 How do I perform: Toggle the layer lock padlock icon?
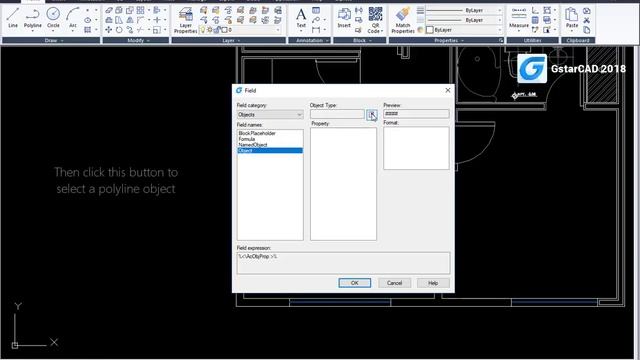tap(218, 30)
